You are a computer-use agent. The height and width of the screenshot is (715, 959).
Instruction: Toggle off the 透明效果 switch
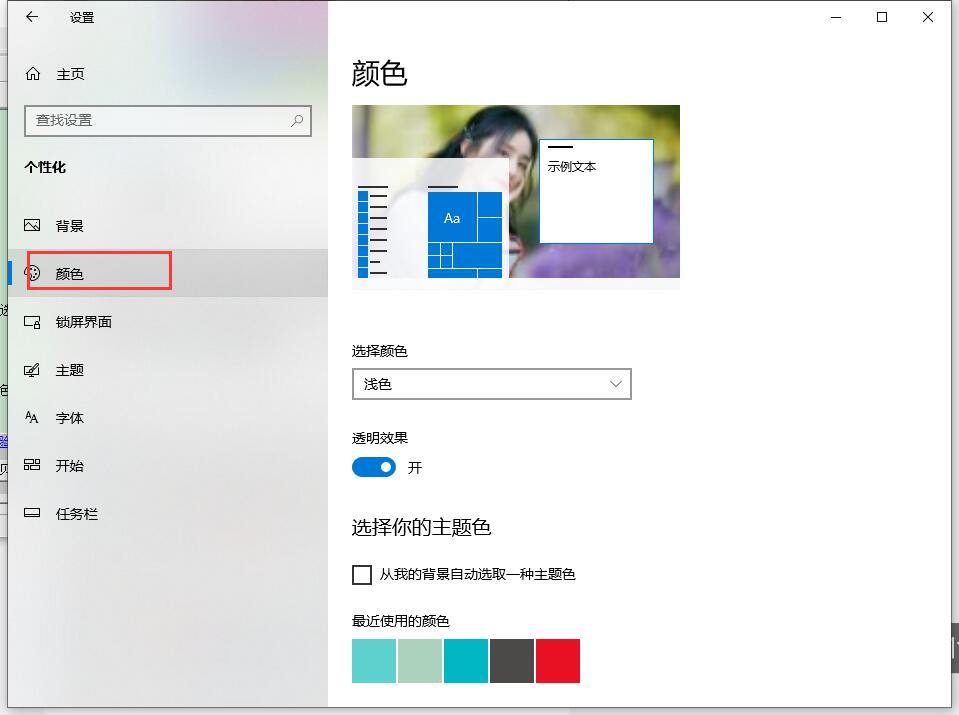click(373, 467)
